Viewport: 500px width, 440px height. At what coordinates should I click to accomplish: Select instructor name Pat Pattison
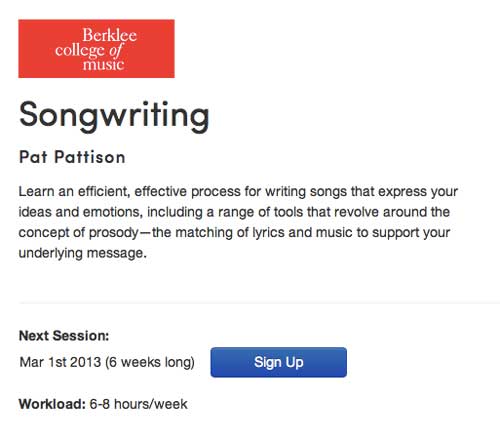pyautogui.click(x=72, y=157)
